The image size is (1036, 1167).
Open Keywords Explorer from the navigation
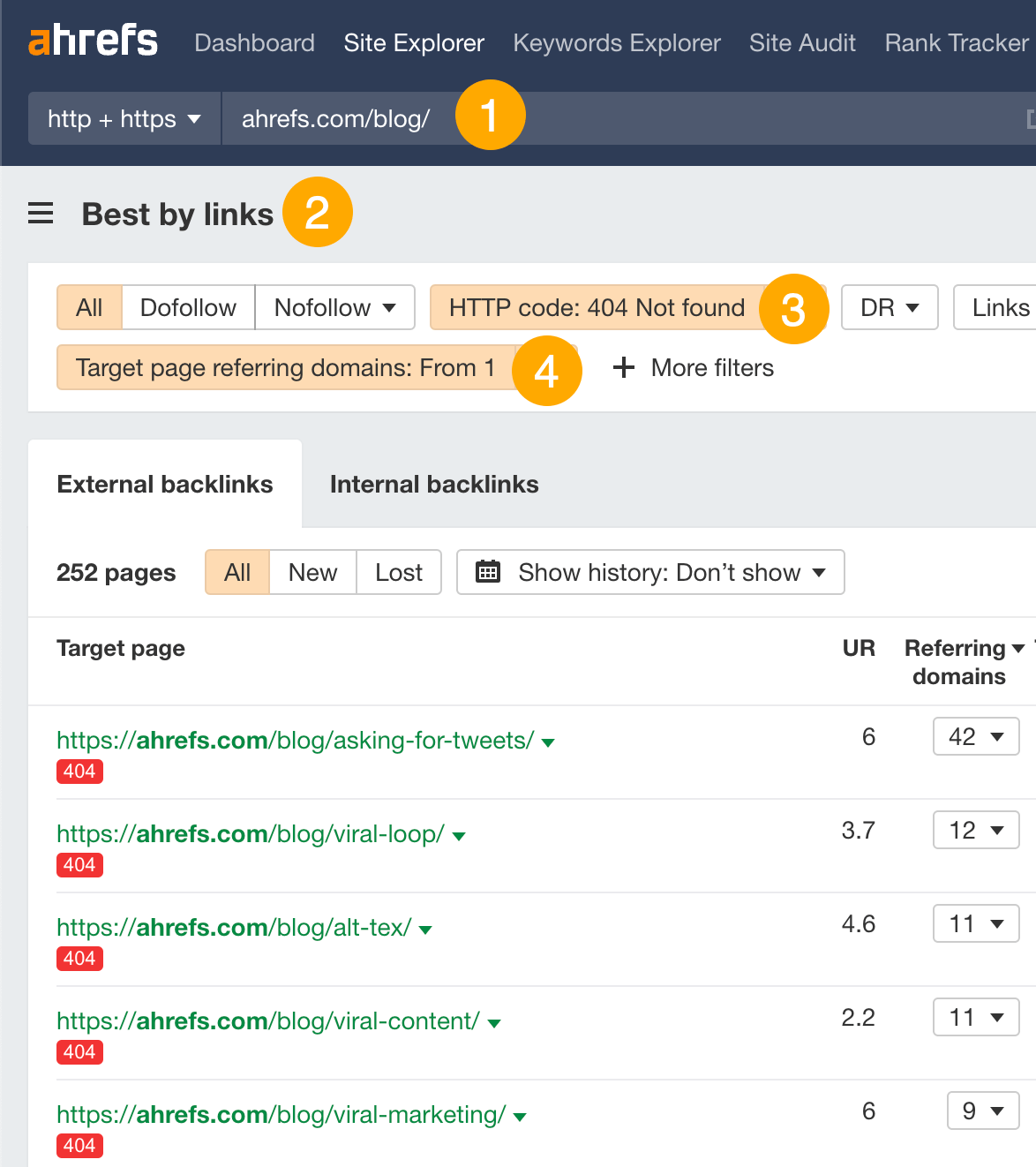616,42
